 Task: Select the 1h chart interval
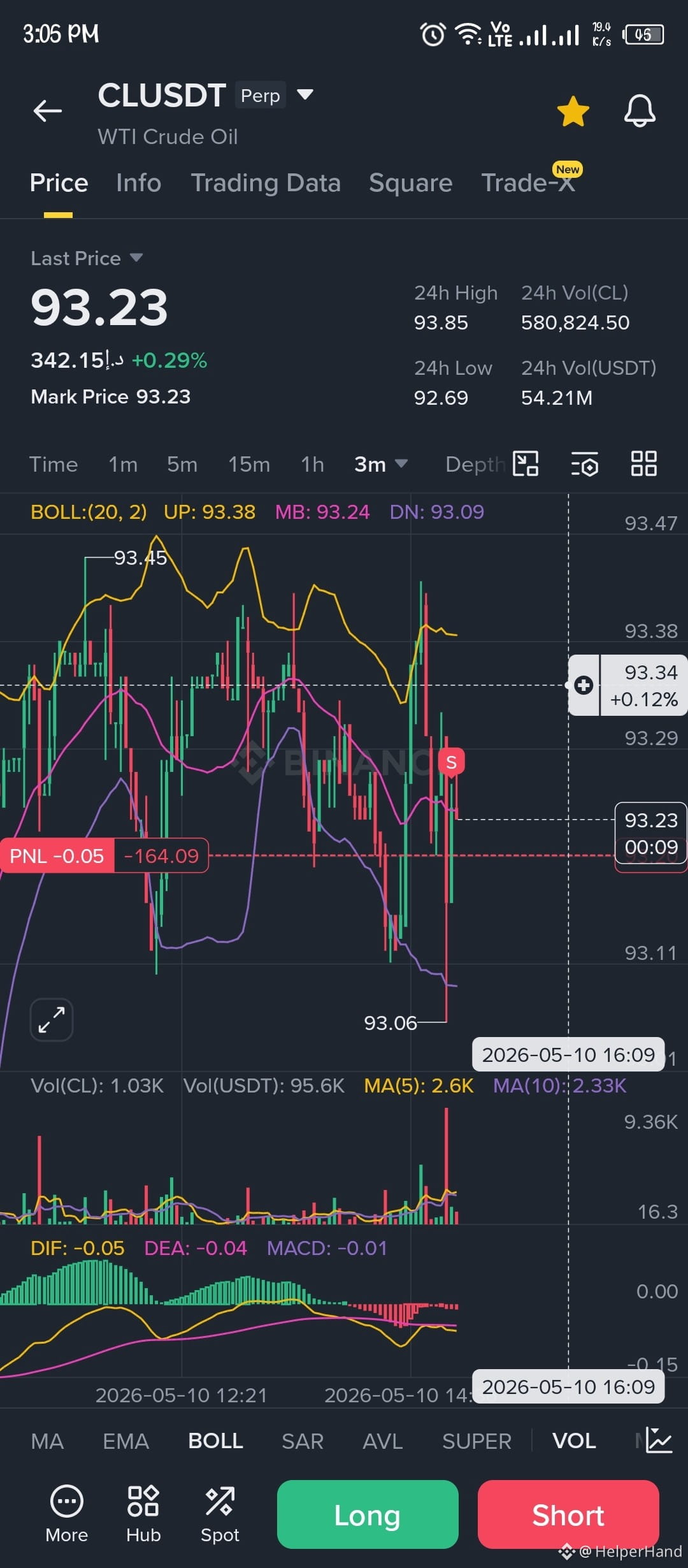tap(312, 464)
